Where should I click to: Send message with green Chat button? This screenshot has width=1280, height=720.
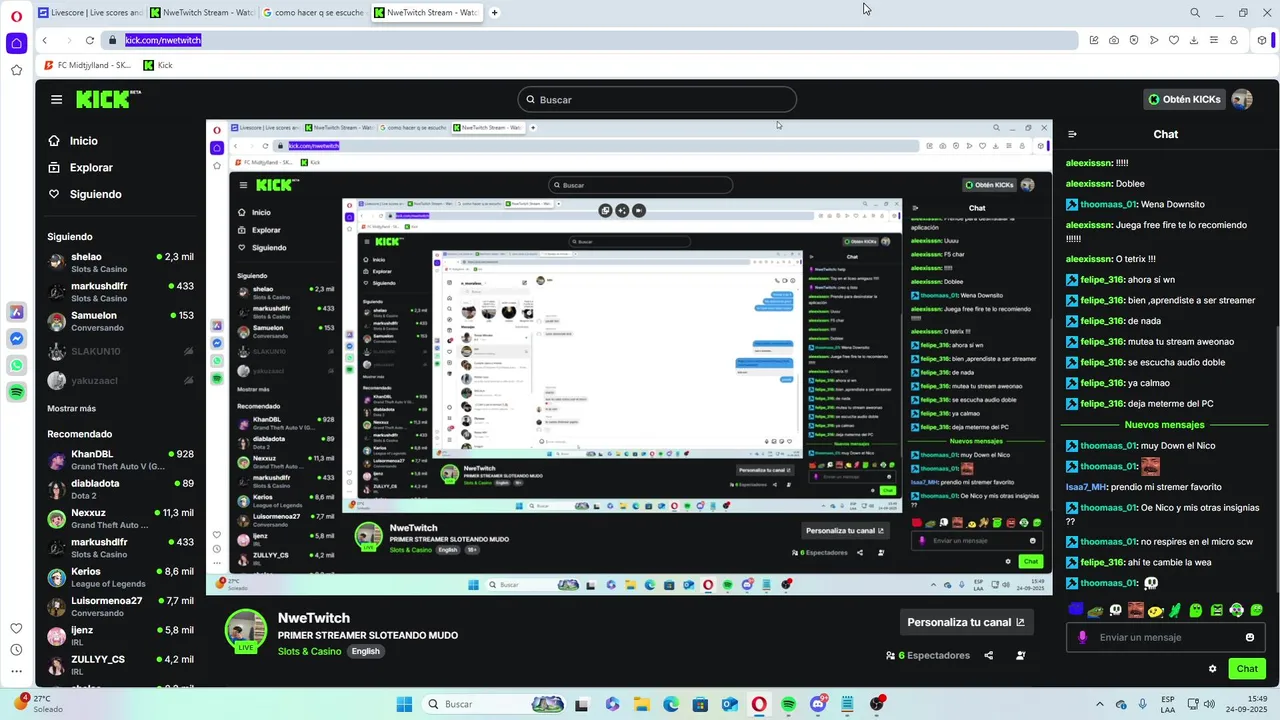tap(1247, 669)
